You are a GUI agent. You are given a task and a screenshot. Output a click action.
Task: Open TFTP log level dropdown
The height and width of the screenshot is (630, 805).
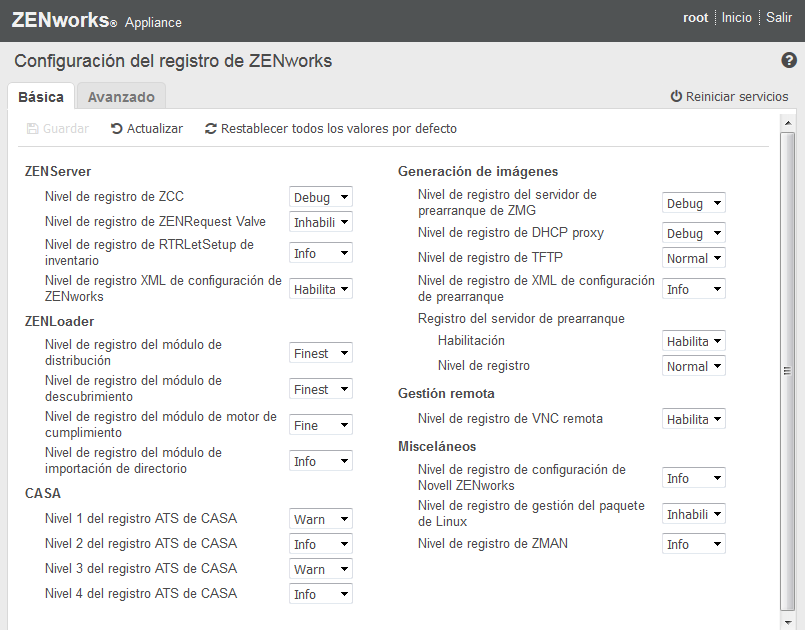pyautogui.click(x=693, y=258)
